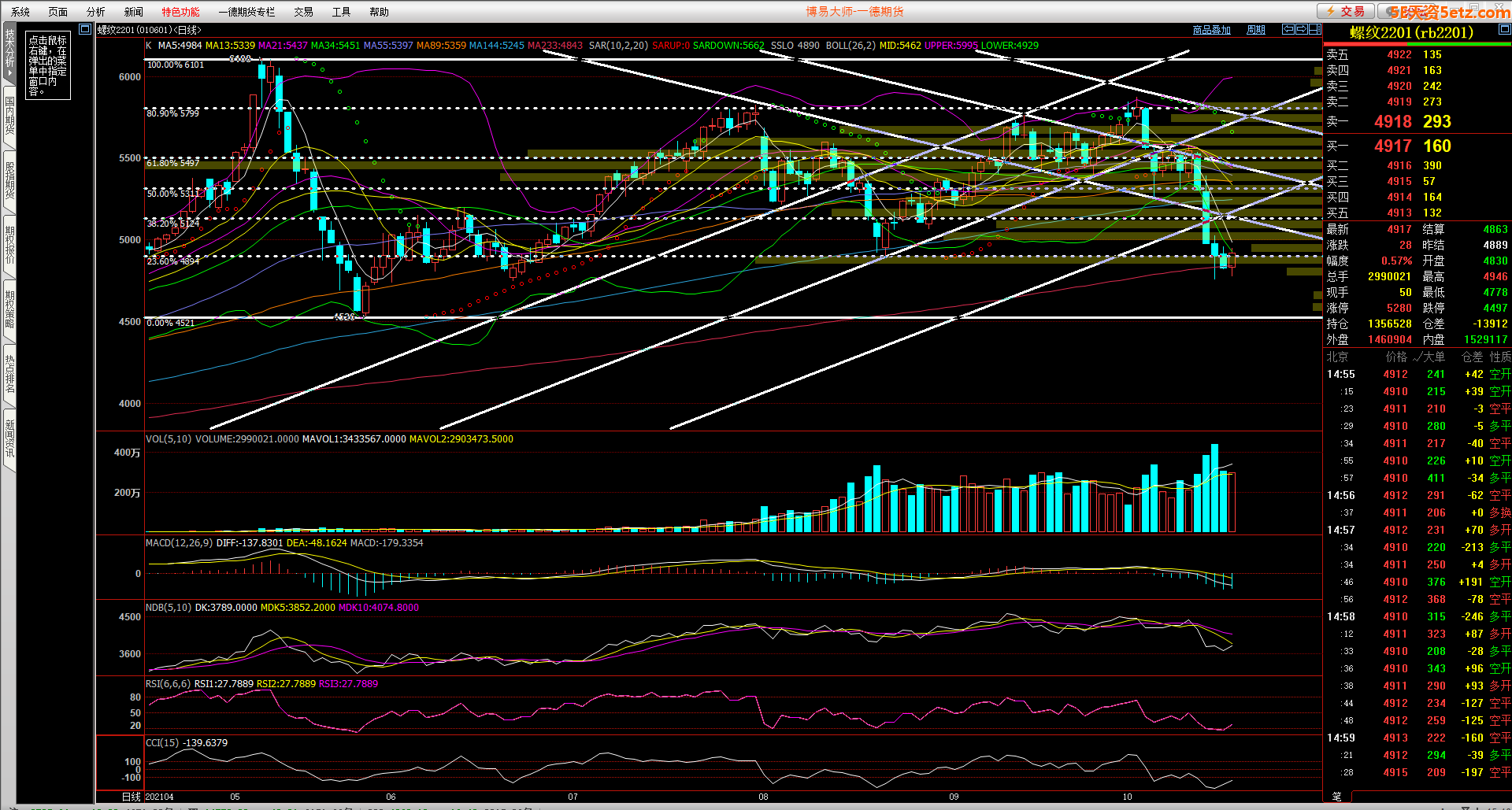Image resolution: width=1512 pixels, height=810 pixels.
Task: Click the 总手 value 2990021
Action: click(1389, 276)
